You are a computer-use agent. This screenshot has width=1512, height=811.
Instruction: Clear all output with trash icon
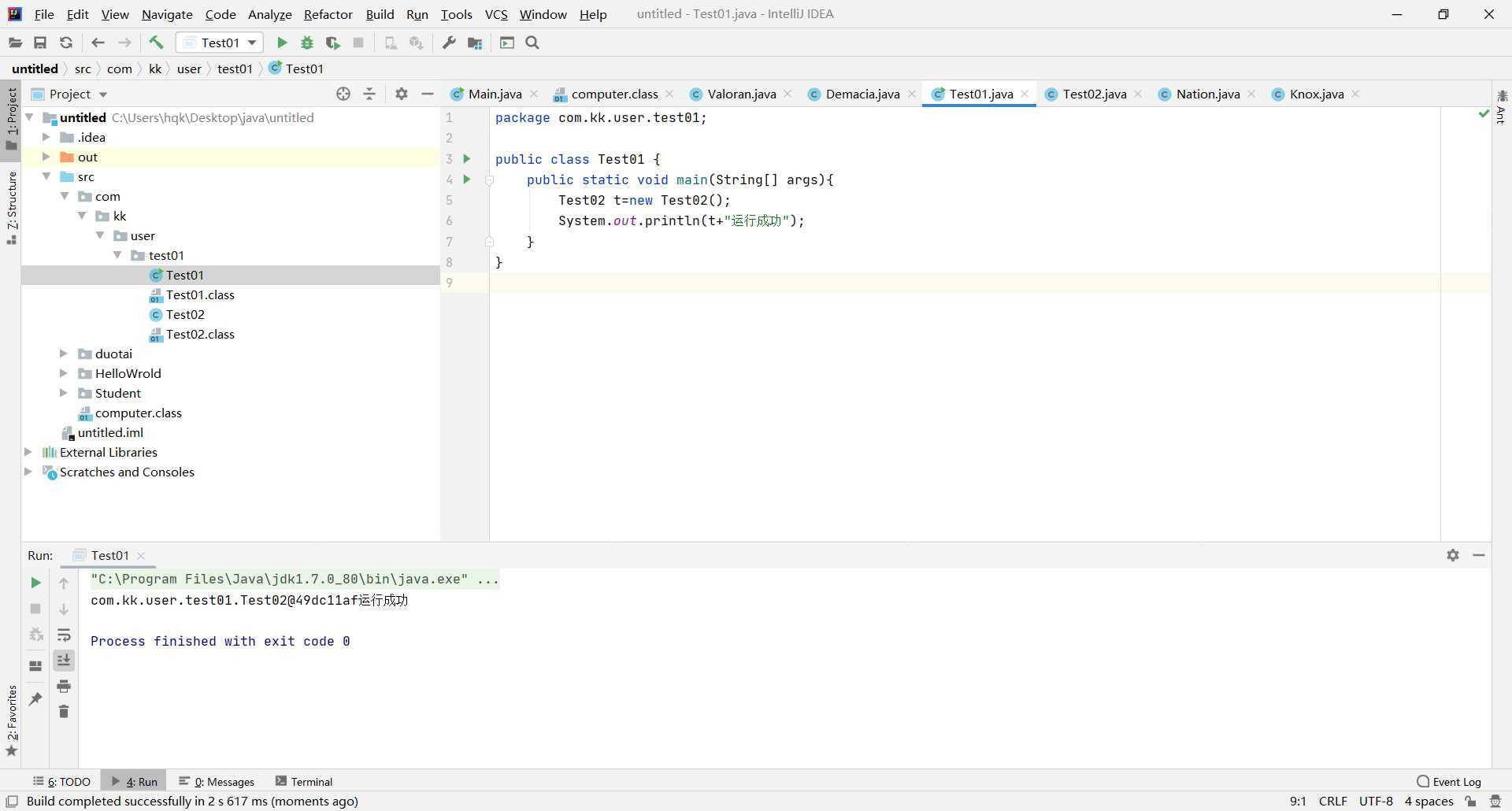[x=64, y=712]
